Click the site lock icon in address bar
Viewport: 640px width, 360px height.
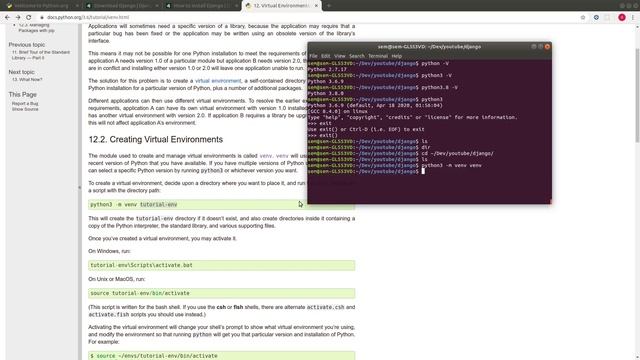point(42,17)
